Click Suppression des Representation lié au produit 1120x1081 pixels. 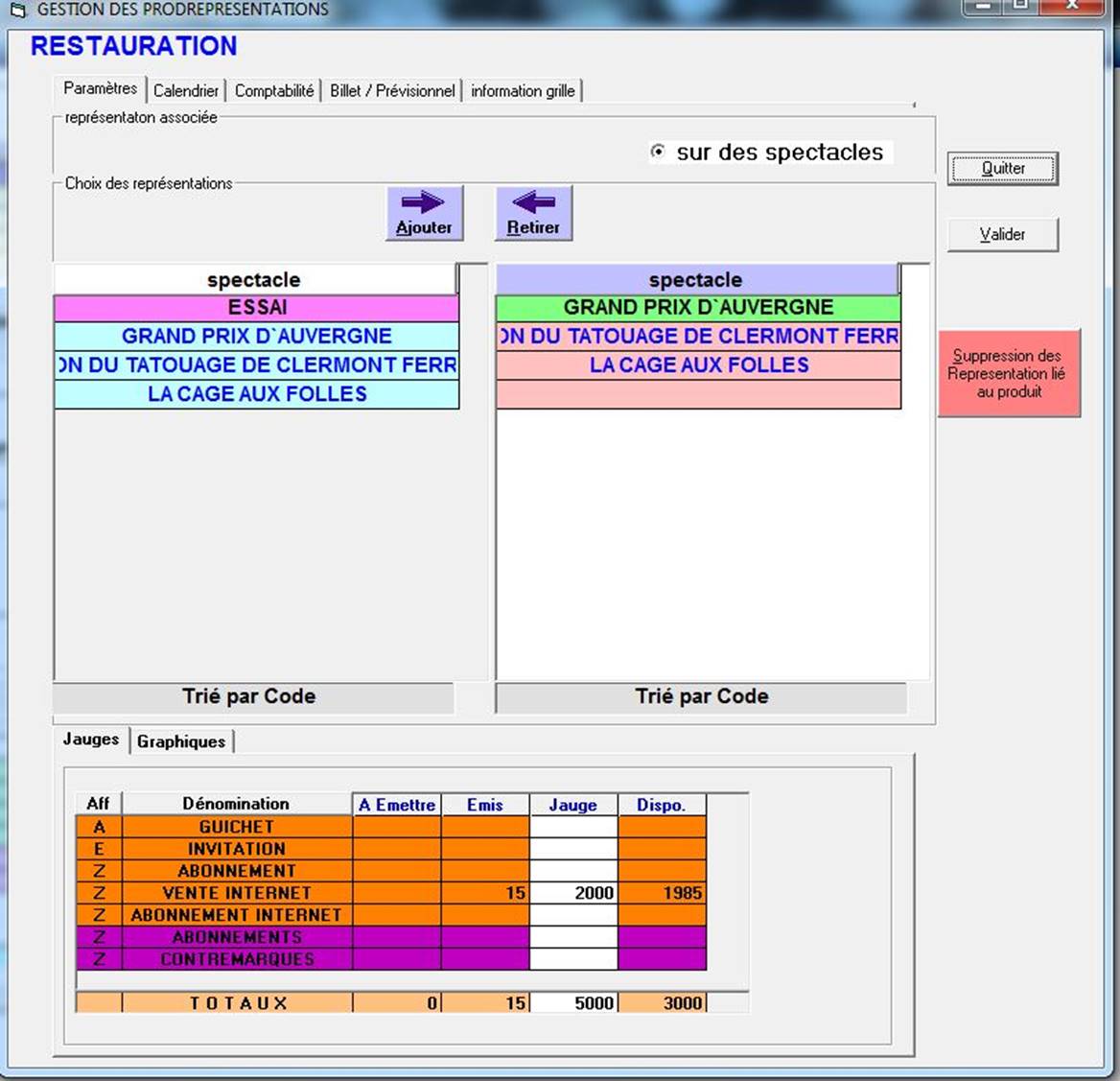click(1009, 373)
